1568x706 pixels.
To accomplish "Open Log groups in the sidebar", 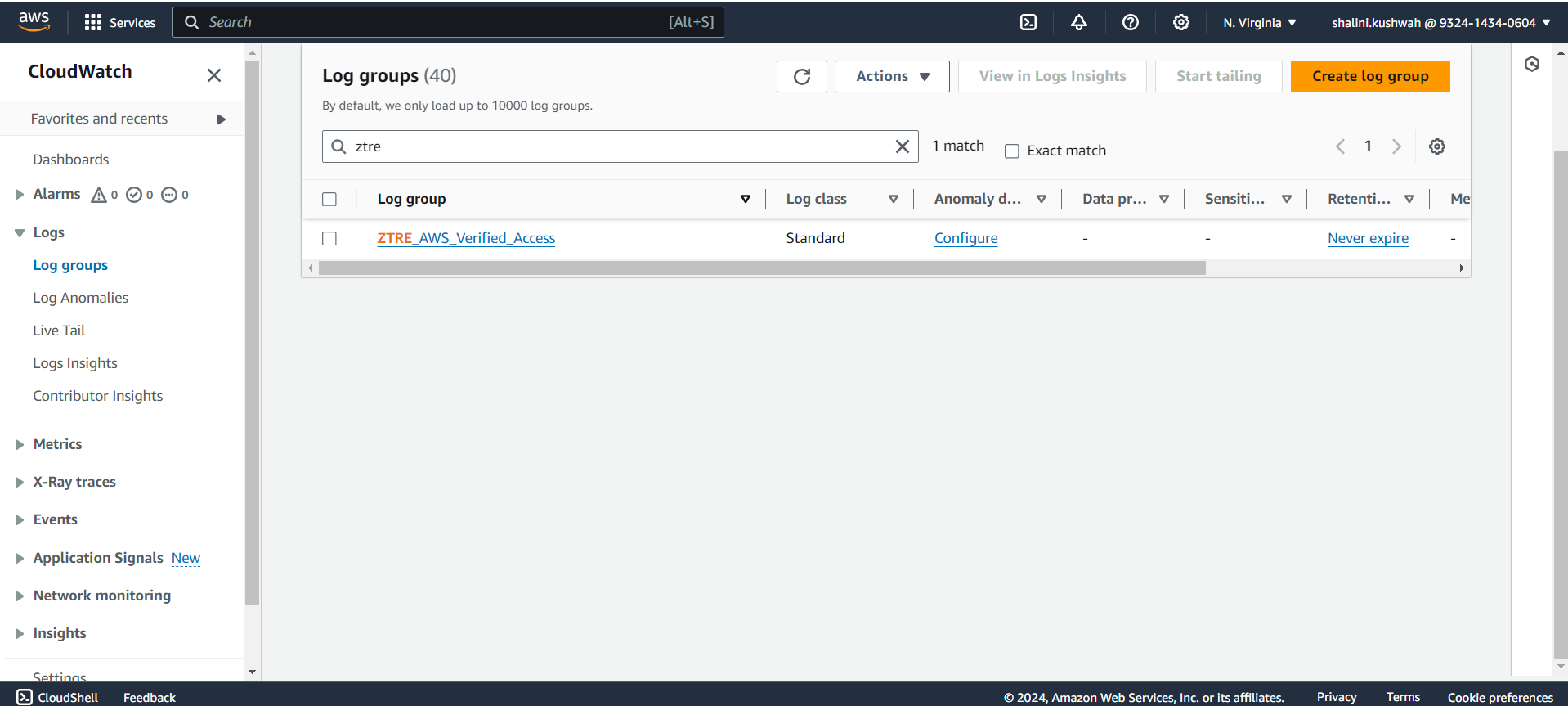I will 70,265.
